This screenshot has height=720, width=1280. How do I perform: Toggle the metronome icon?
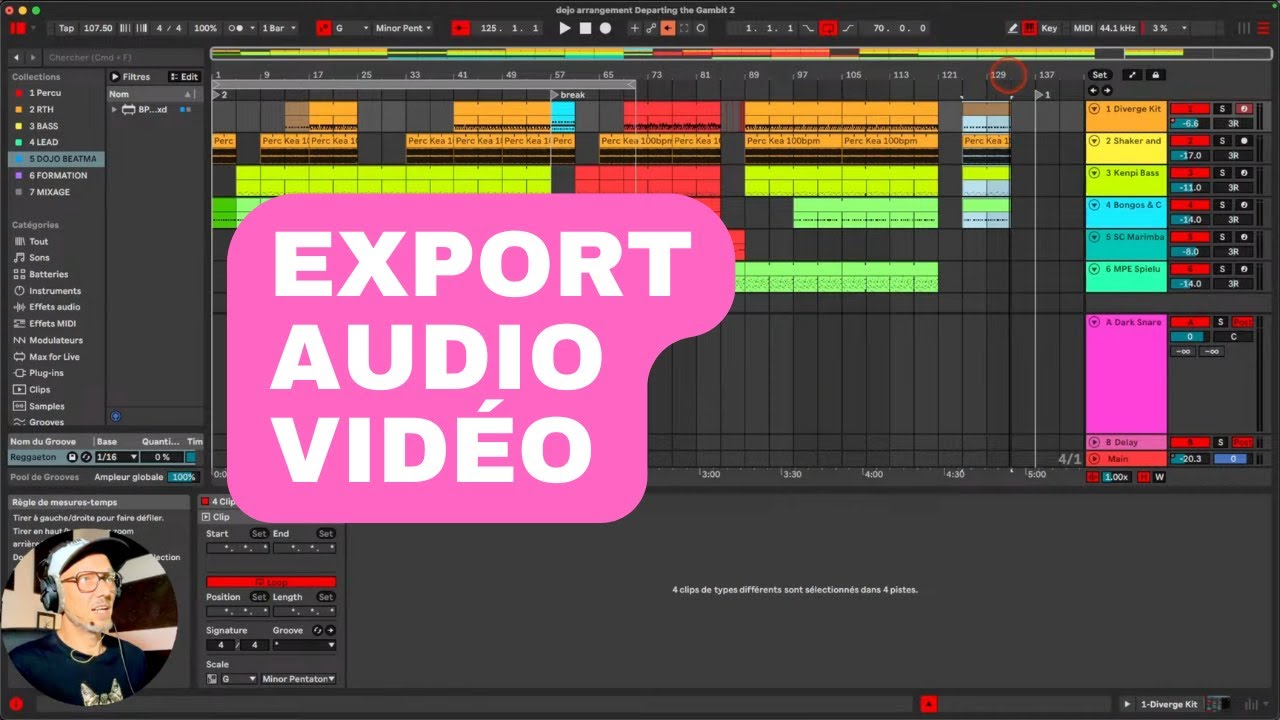tap(238, 28)
